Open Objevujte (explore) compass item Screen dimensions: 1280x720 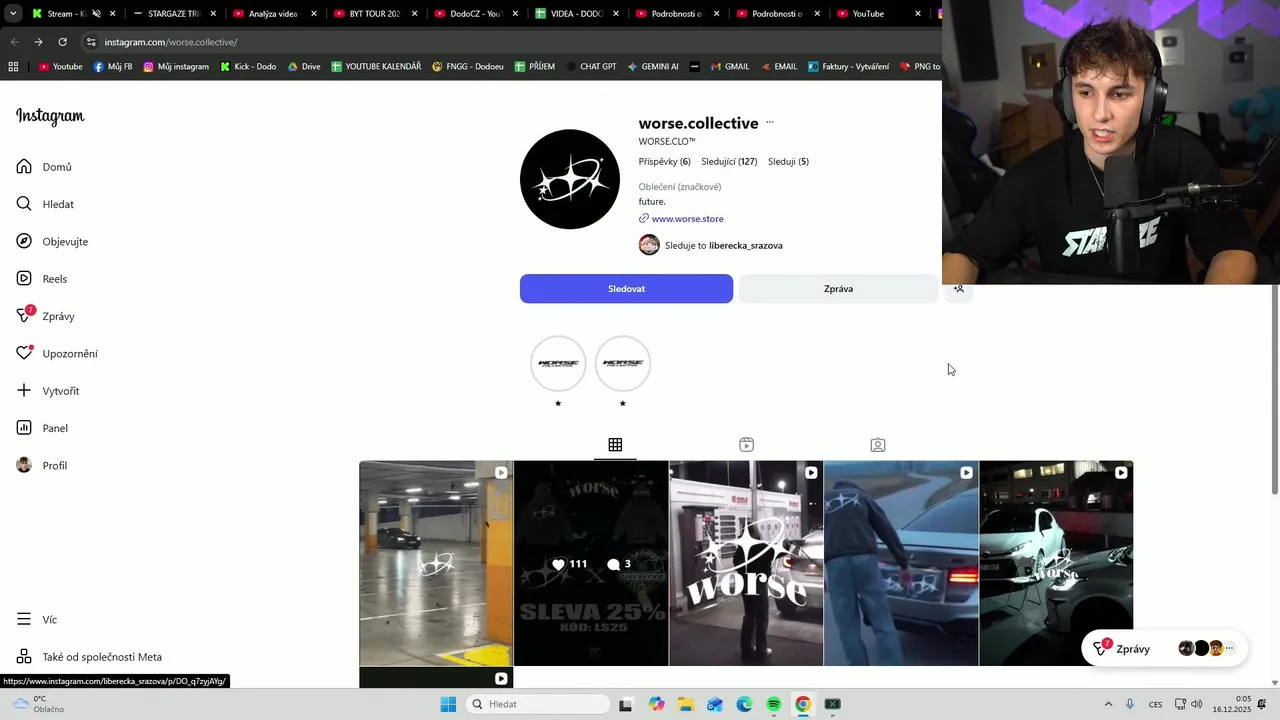click(x=52, y=242)
